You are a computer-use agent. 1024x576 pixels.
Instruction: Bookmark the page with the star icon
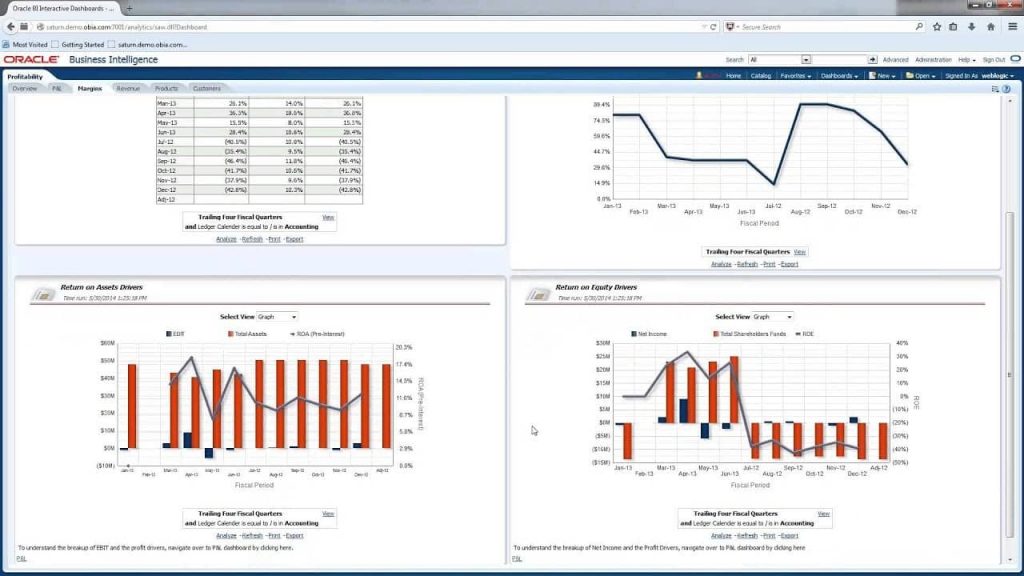[937, 27]
